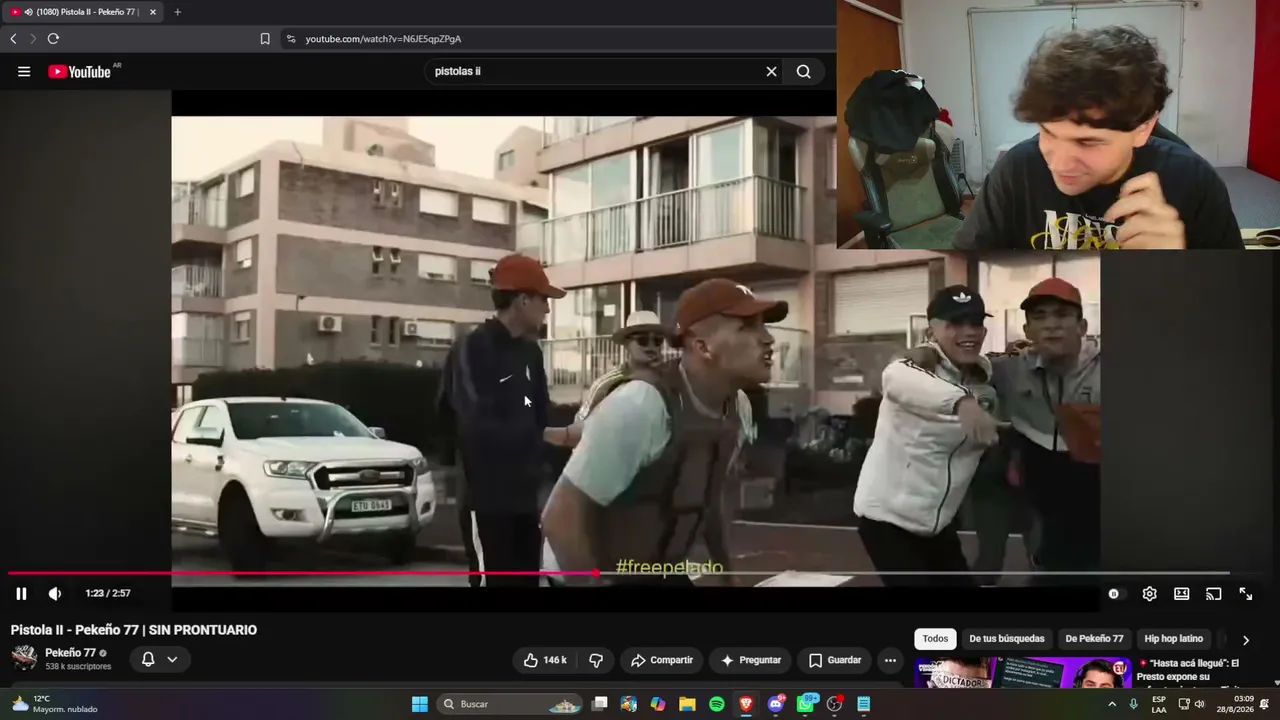Open the Windows Start menu

pyautogui.click(x=420, y=704)
